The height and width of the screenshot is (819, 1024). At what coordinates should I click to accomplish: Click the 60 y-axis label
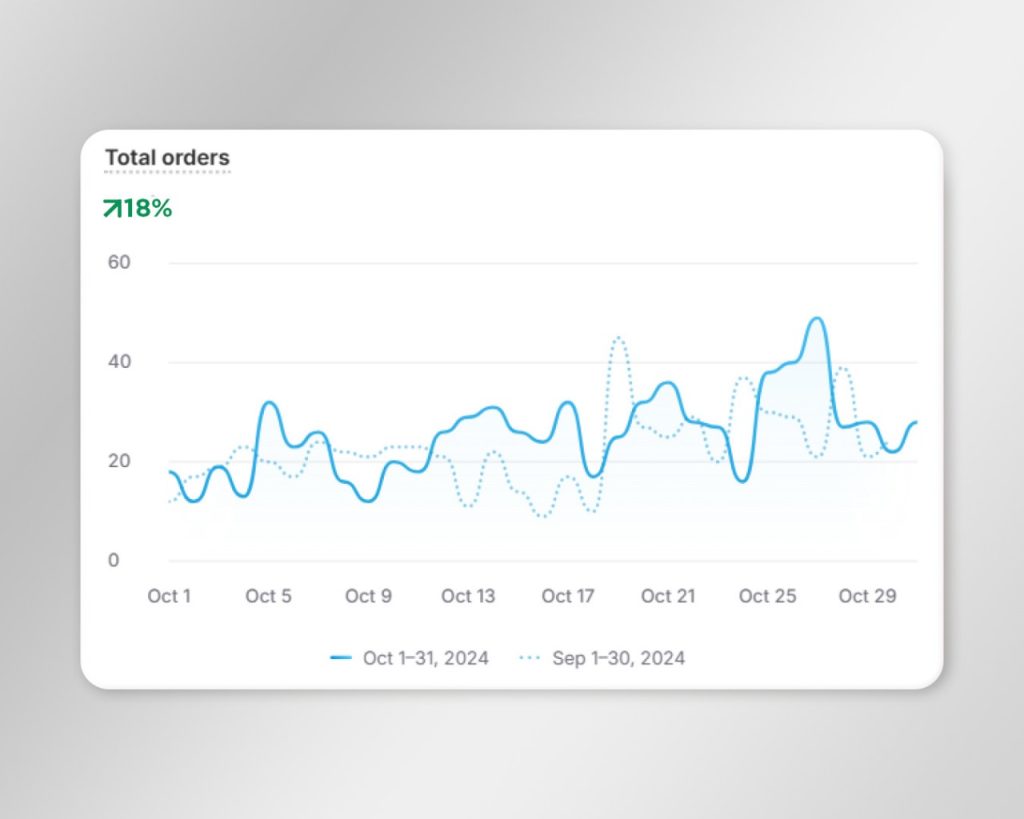120,262
